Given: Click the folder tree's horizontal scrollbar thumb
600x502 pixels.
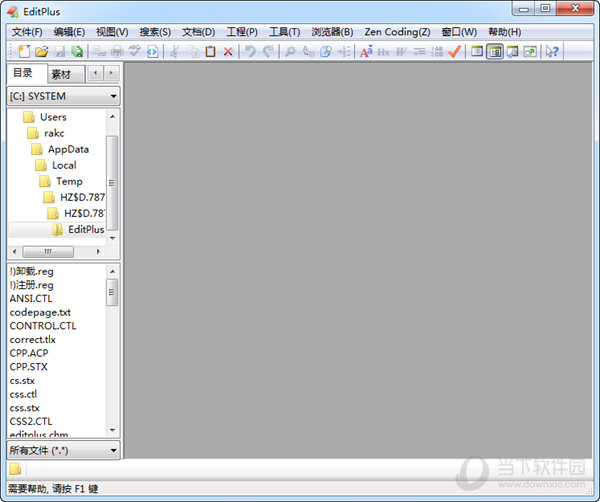Looking at the screenshot, I should click(x=48, y=251).
